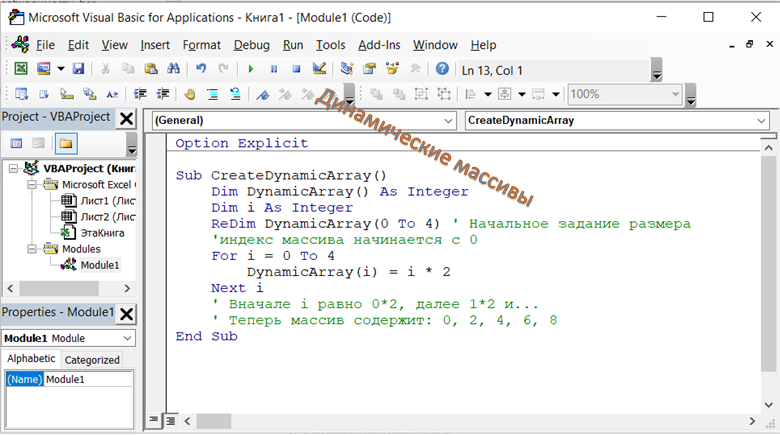780x435 pixels.
Task: Select Лист1 in the project tree
Action: [107, 201]
